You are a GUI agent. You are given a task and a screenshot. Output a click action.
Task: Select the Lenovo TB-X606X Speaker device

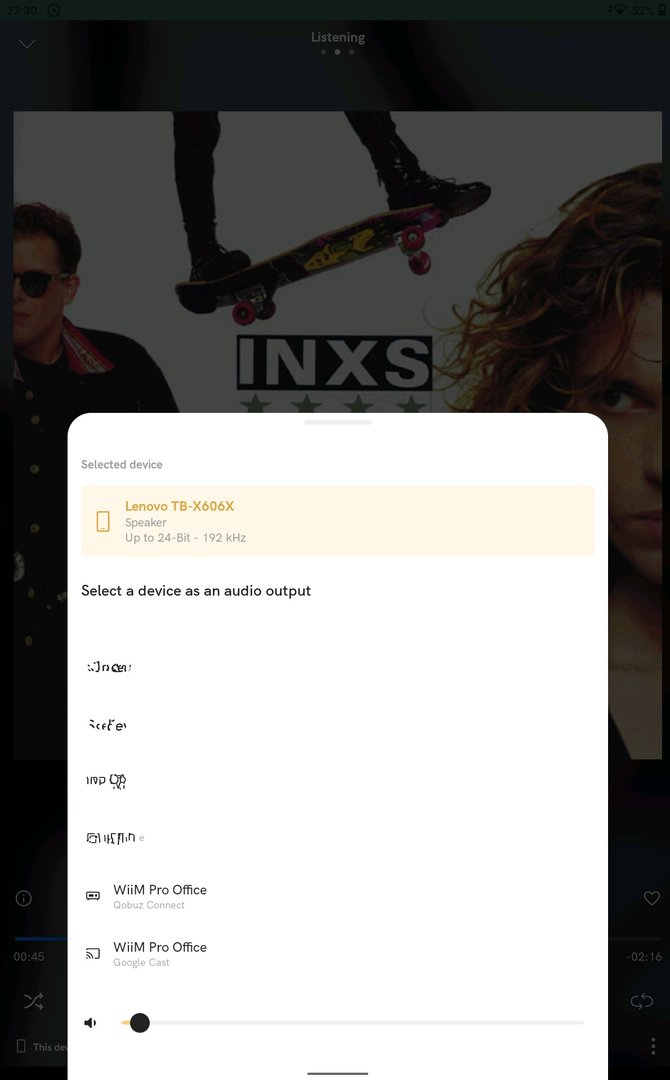tap(337, 521)
